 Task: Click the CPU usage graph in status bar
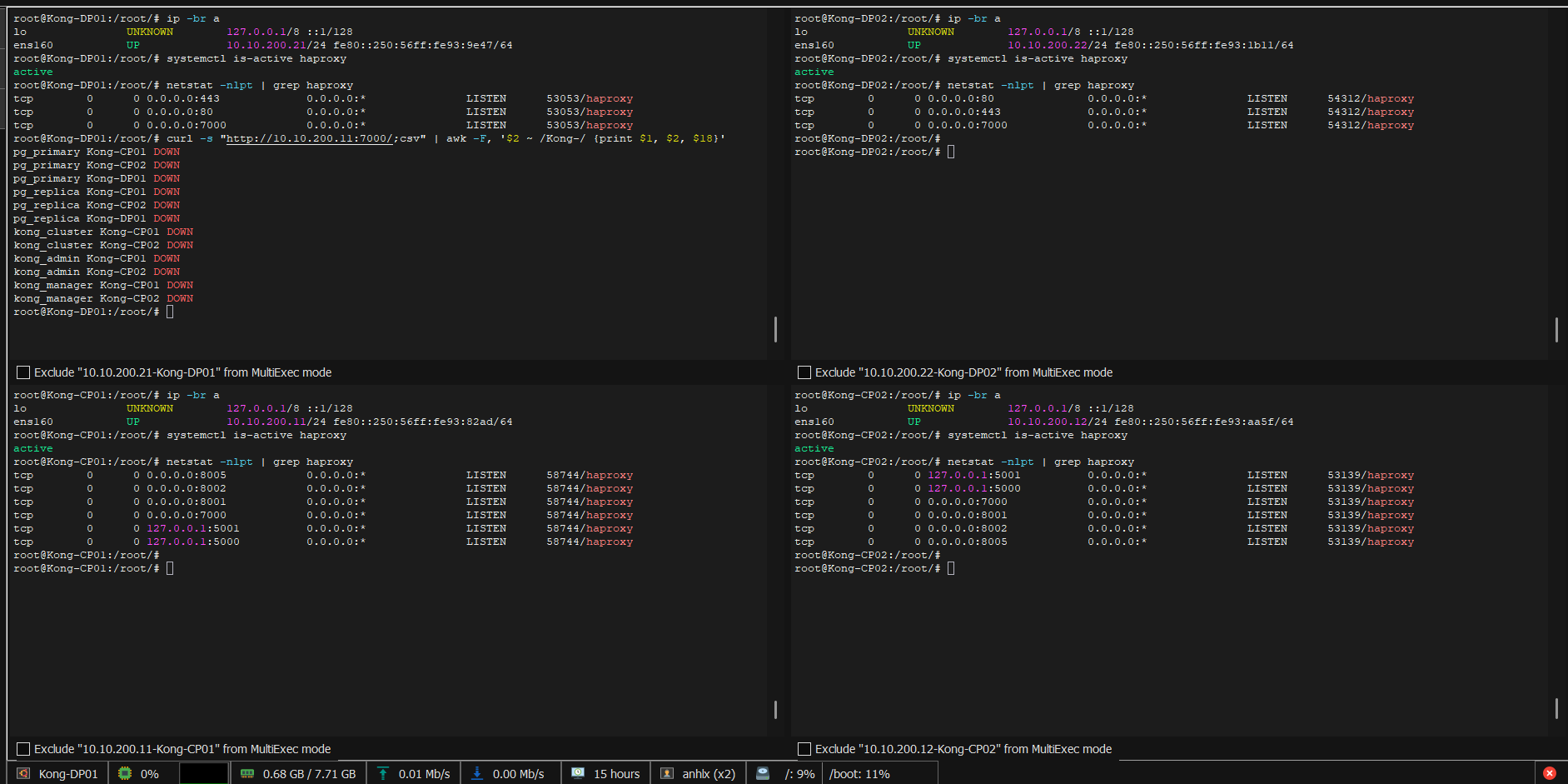click(204, 773)
